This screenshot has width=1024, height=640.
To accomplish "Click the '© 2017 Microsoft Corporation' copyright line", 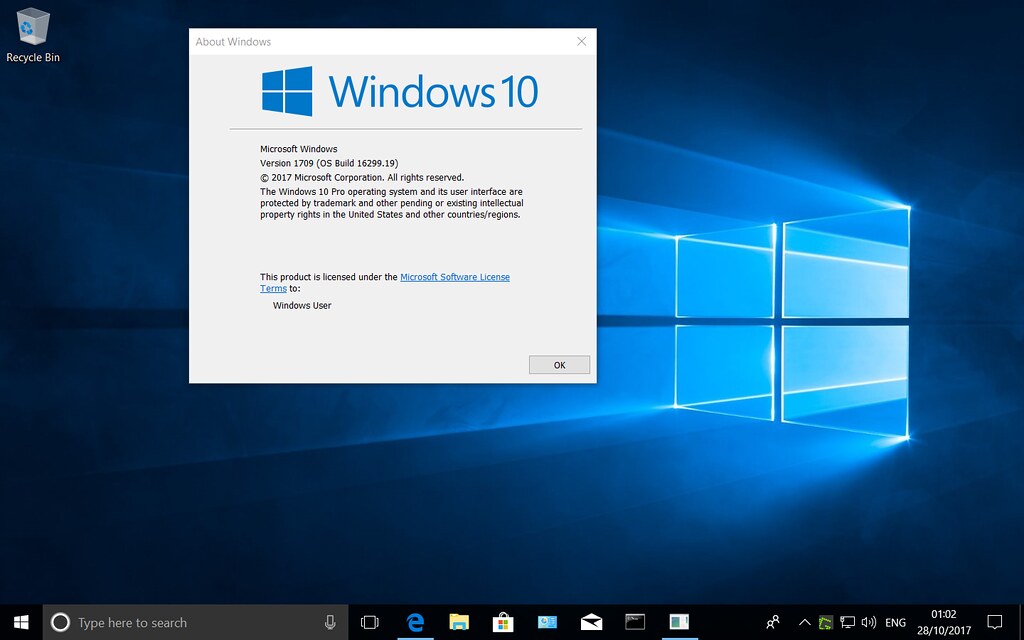I will click(x=362, y=178).
